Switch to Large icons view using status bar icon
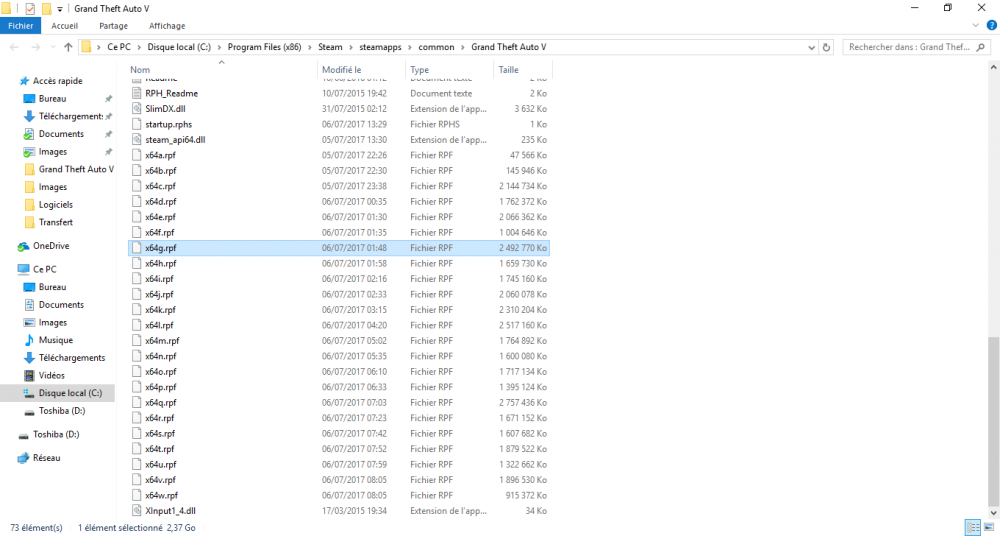The image size is (1000, 536). coord(989,528)
